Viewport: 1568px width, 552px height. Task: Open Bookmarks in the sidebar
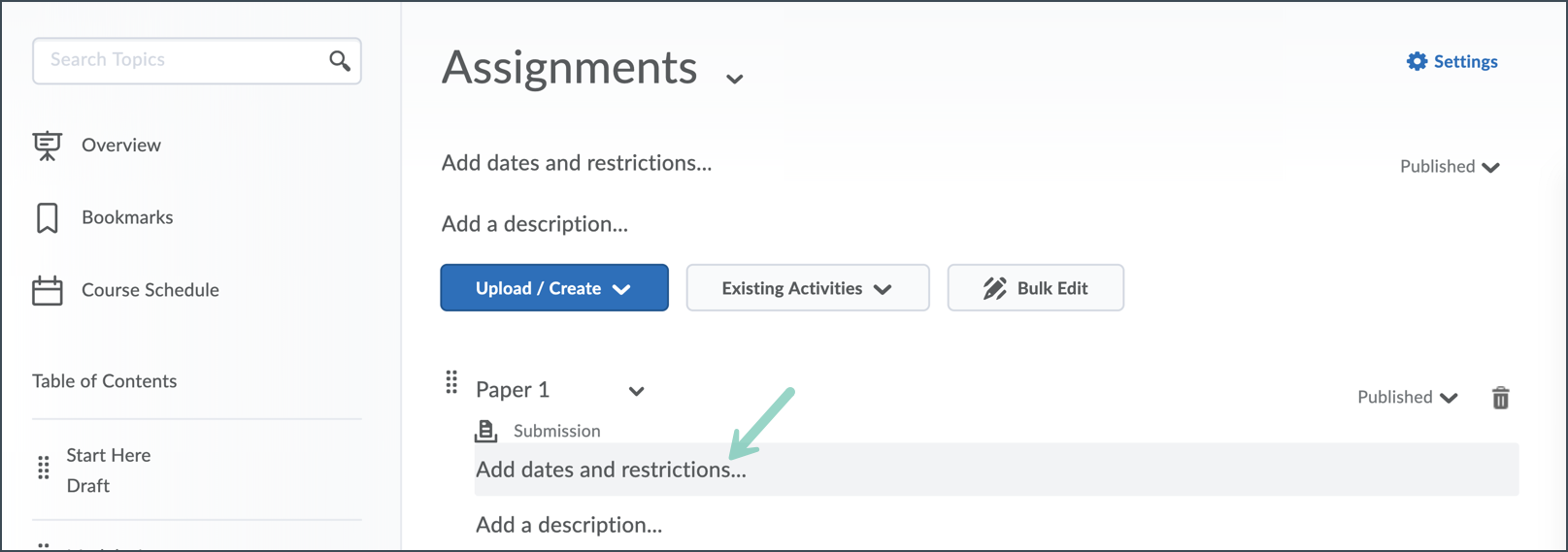pos(127,218)
